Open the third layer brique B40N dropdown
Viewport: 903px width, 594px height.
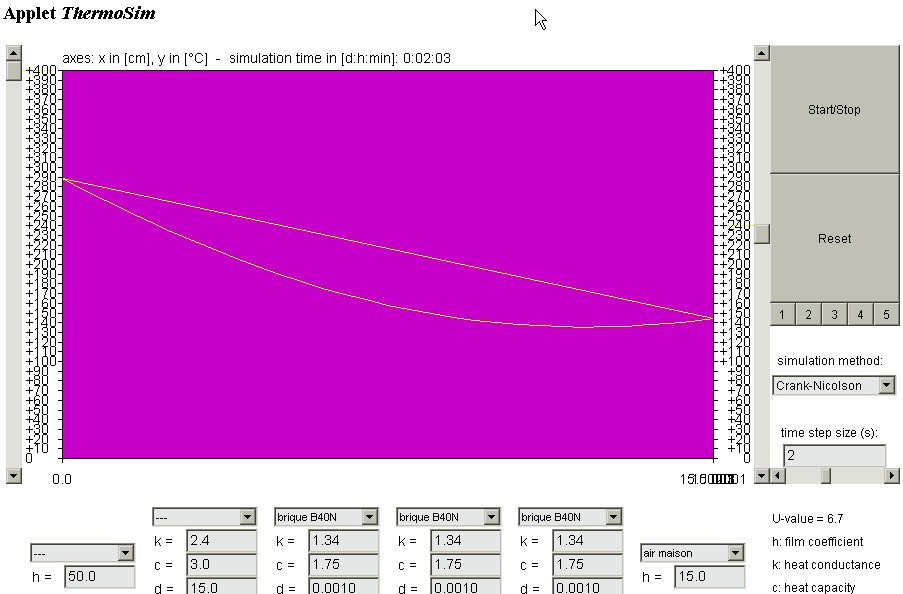[448, 517]
